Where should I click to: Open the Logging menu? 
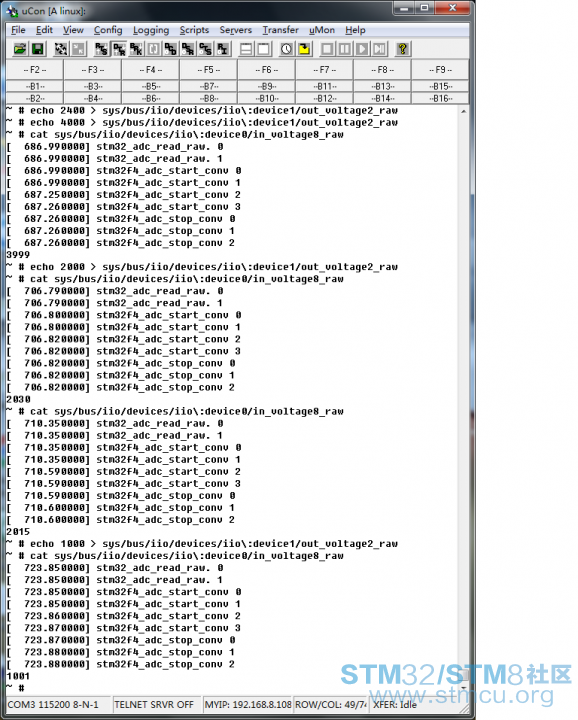point(151,30)
